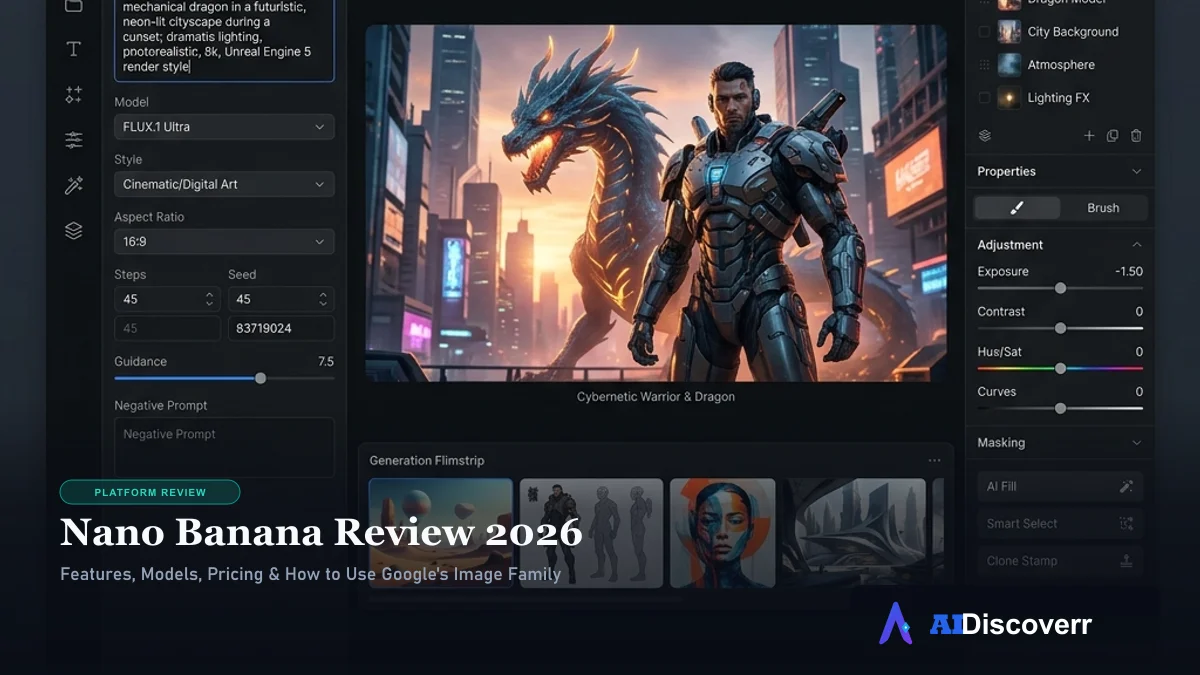Viewport: 1200px width, 675px height.
Task: Open the Style dropdown Cinematic/Digital Art
Action: pos(224,184)
